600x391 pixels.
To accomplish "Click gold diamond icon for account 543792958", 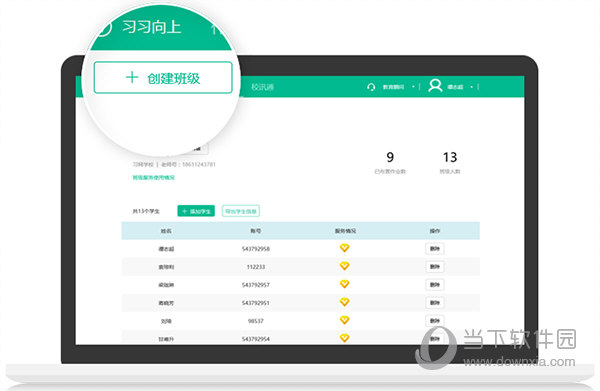I will [x=344, y=248].
